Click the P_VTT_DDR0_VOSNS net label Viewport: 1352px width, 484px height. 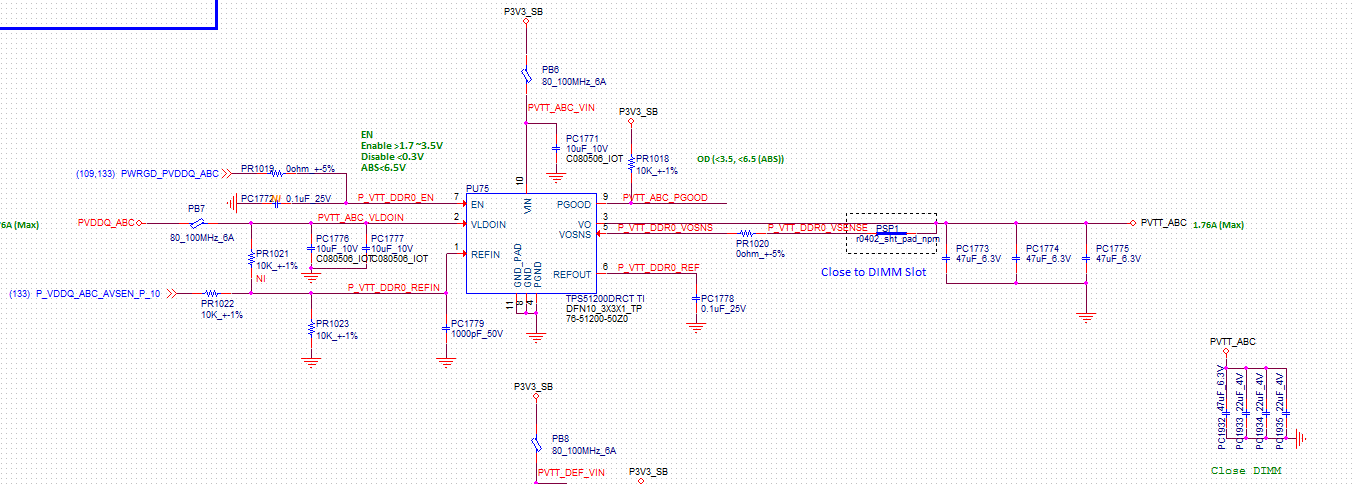click(665, 227)
